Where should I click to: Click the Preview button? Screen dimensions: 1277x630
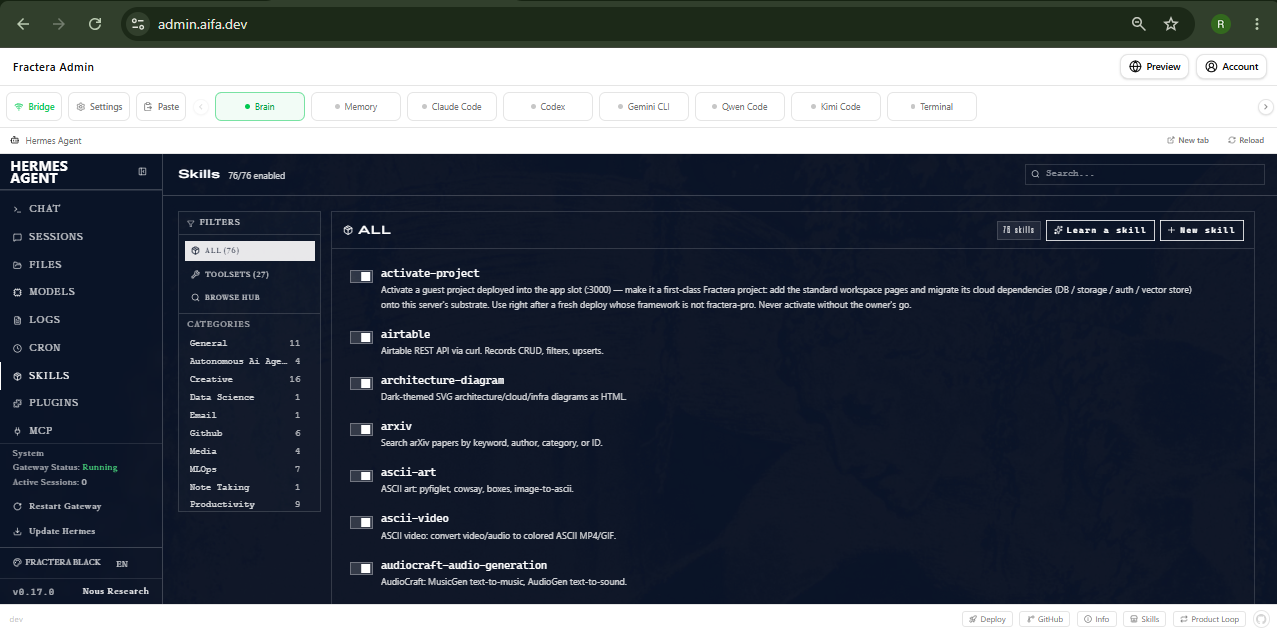click(1154, 67)
